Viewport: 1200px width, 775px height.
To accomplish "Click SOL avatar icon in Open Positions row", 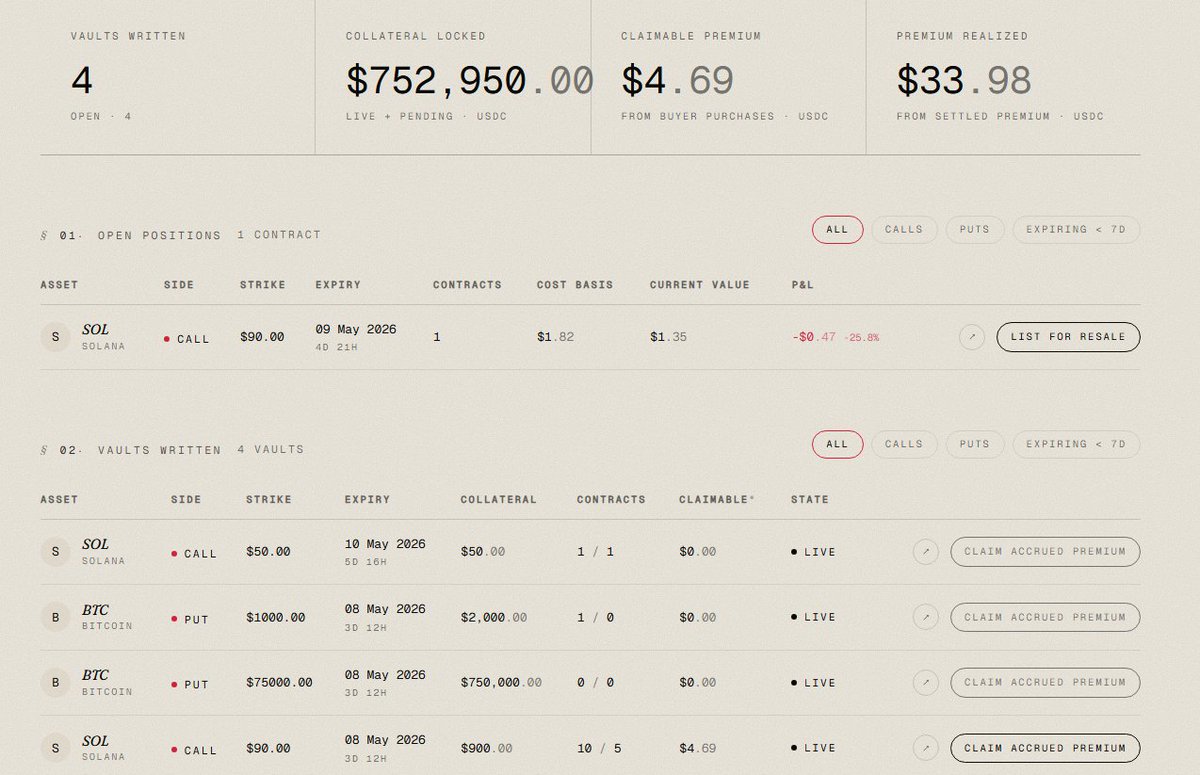I will tap(55, 337).
